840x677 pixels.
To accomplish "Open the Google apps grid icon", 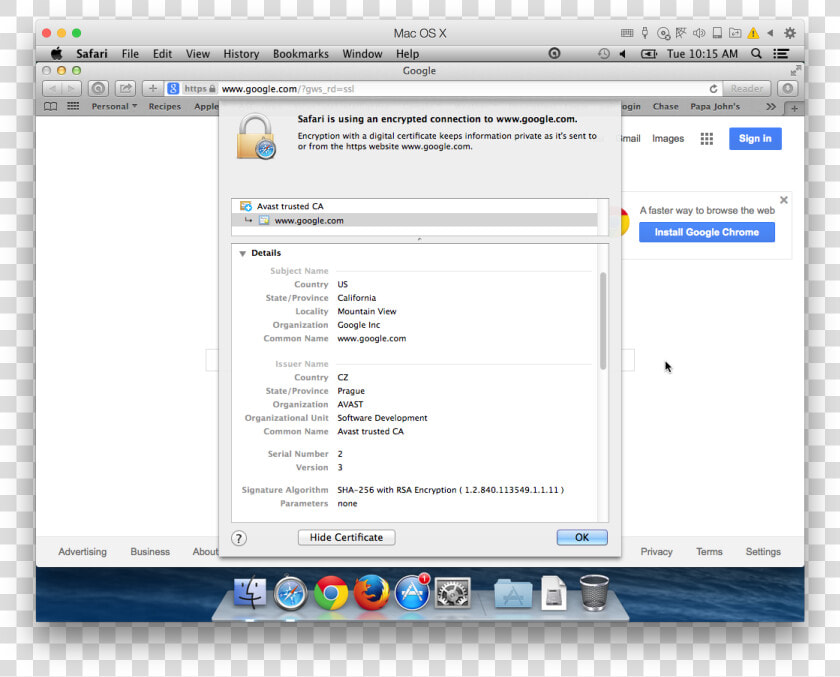I will pos(707,139).
